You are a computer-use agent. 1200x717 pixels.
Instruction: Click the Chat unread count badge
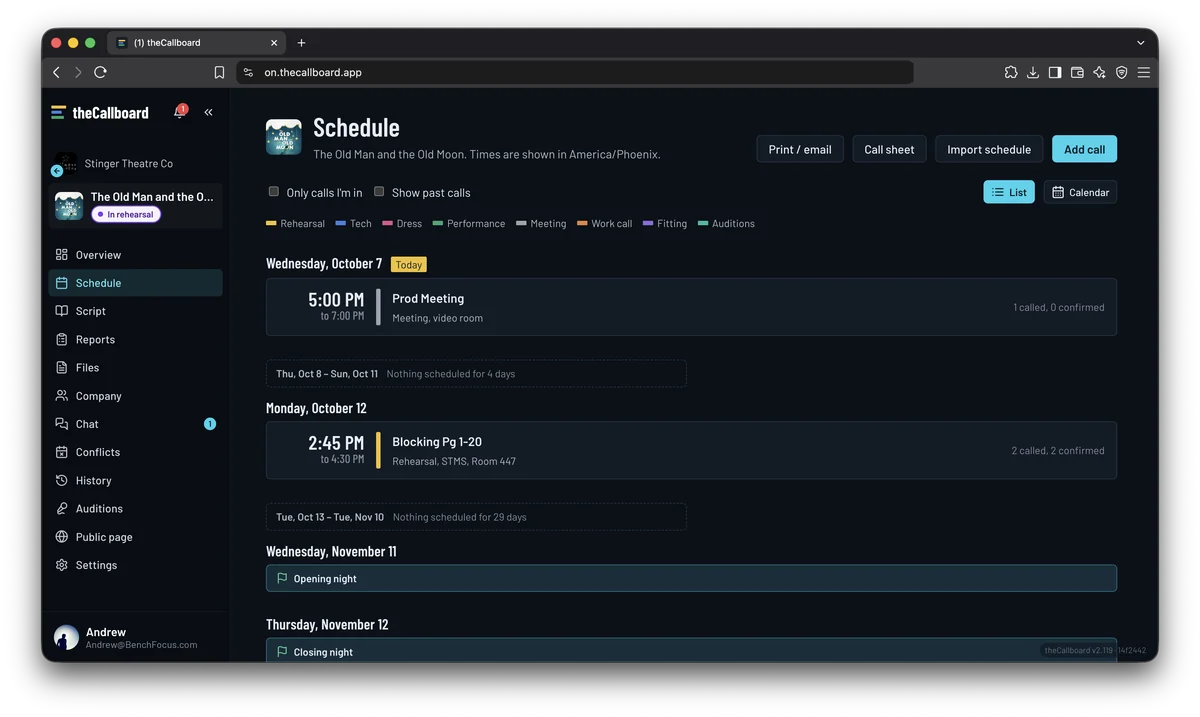pyautogui.click(x=210, y=424)
